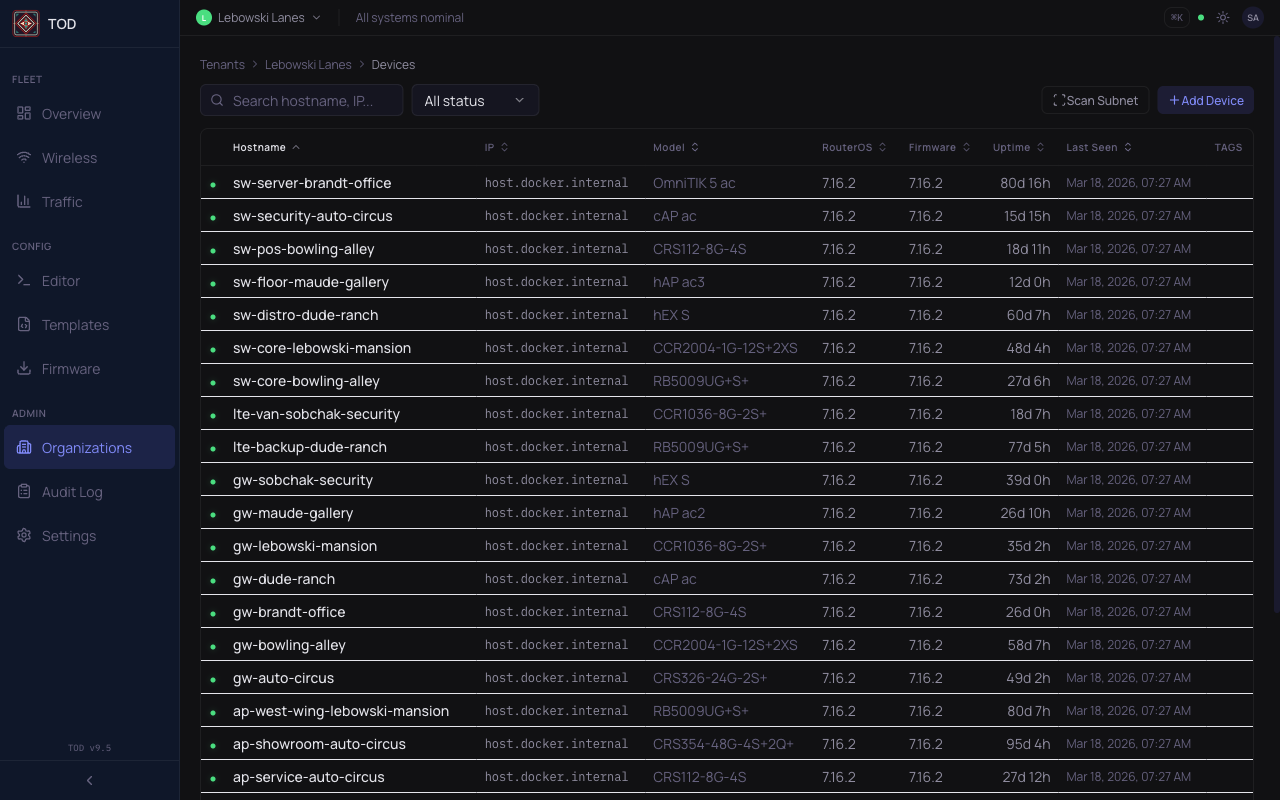Navigate to Tenants in the breadcrumb
Screen dimensions: 1280x800
(222, 64)
